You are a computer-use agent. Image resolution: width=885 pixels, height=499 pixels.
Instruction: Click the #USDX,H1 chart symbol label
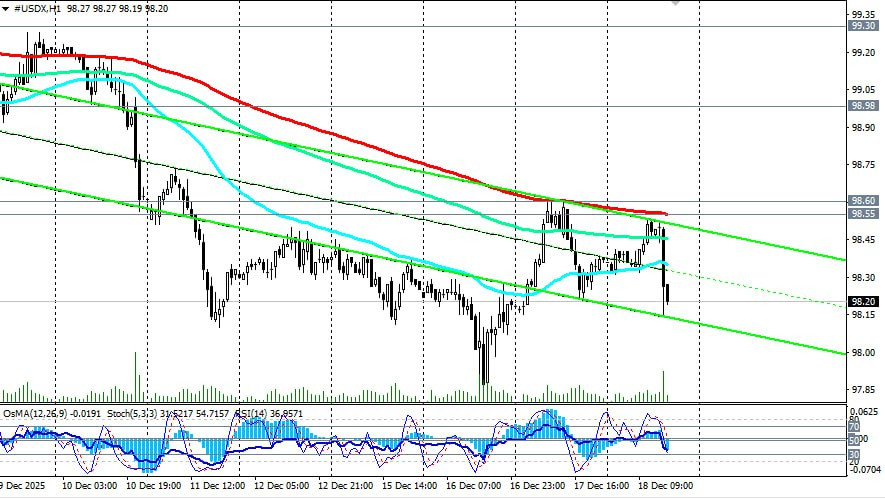(37, 9)
